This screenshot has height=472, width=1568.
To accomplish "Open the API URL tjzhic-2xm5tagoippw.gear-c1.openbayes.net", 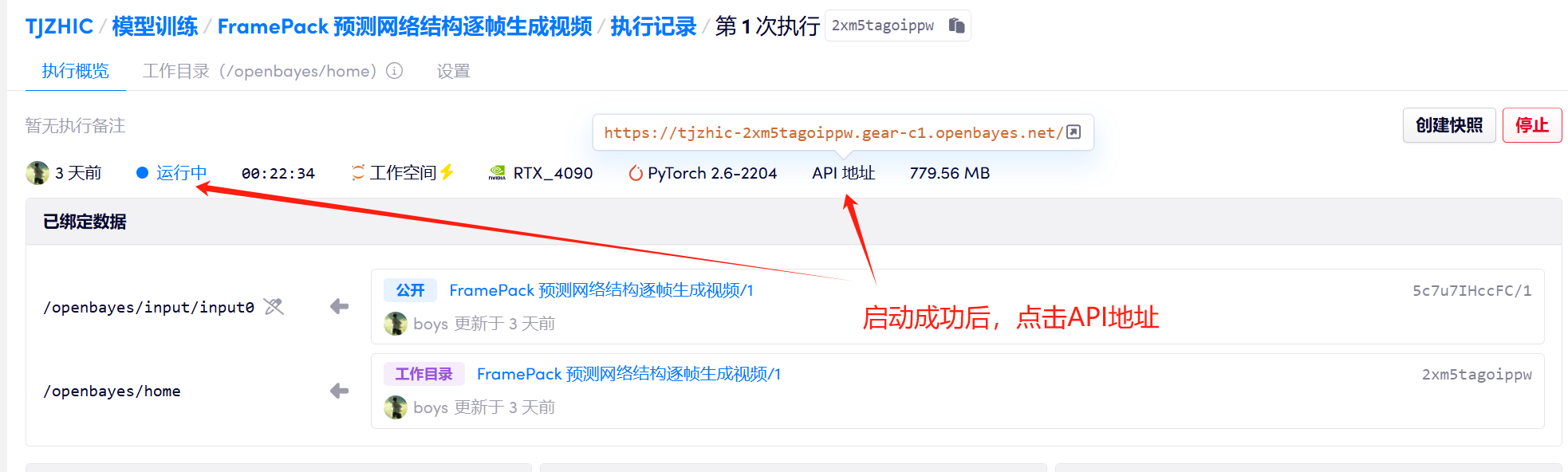I will click(833, 132).
